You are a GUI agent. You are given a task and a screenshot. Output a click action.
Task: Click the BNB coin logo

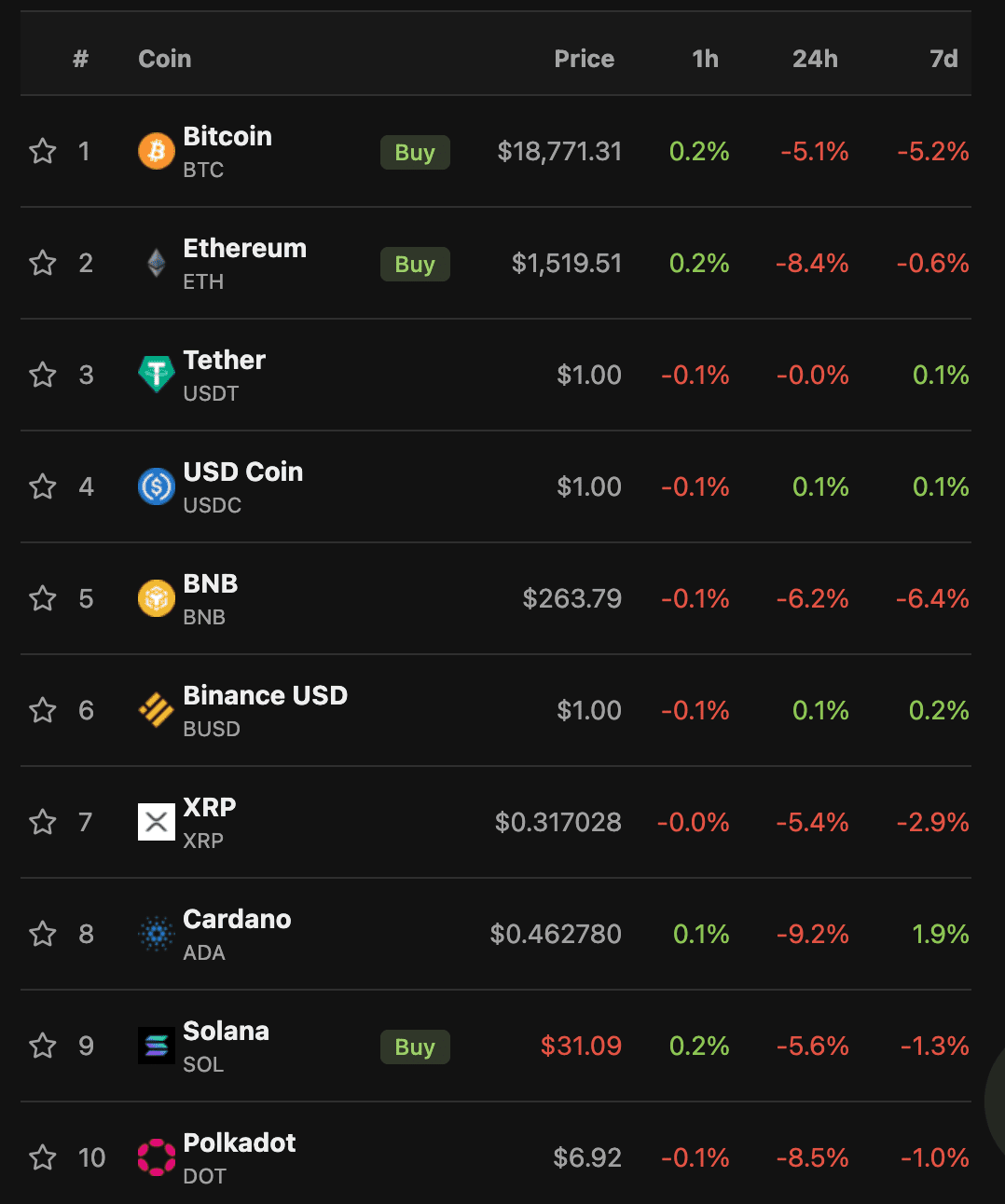click(157, 598)
